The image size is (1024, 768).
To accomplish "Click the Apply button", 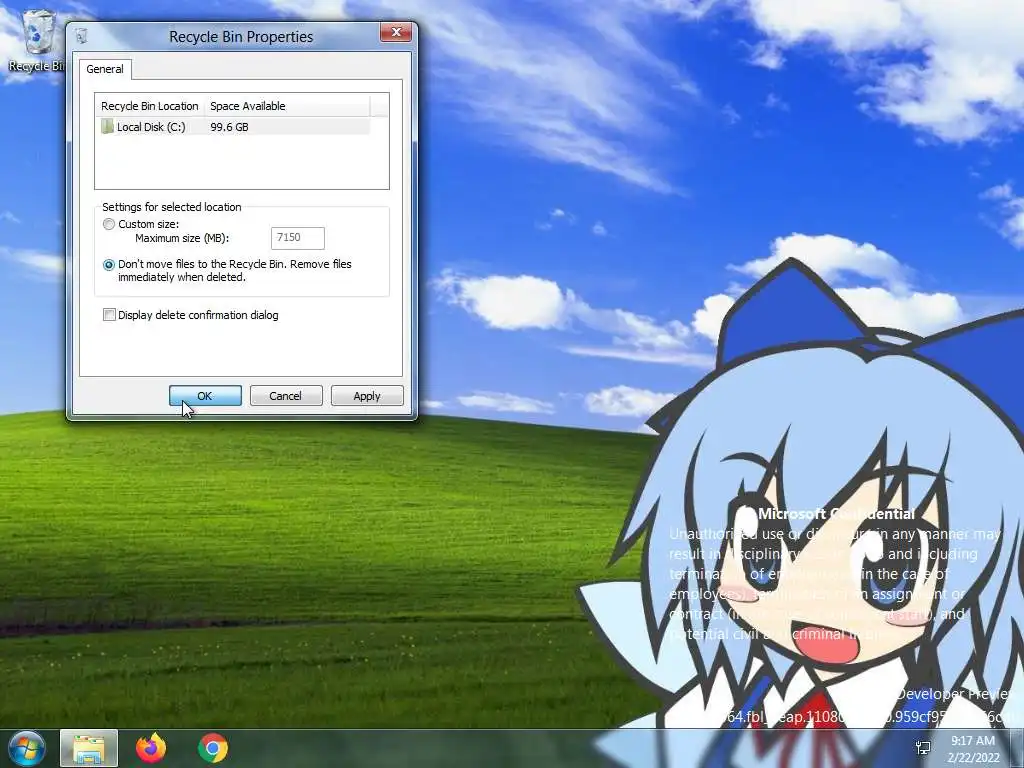I will (x=367, y=396).
